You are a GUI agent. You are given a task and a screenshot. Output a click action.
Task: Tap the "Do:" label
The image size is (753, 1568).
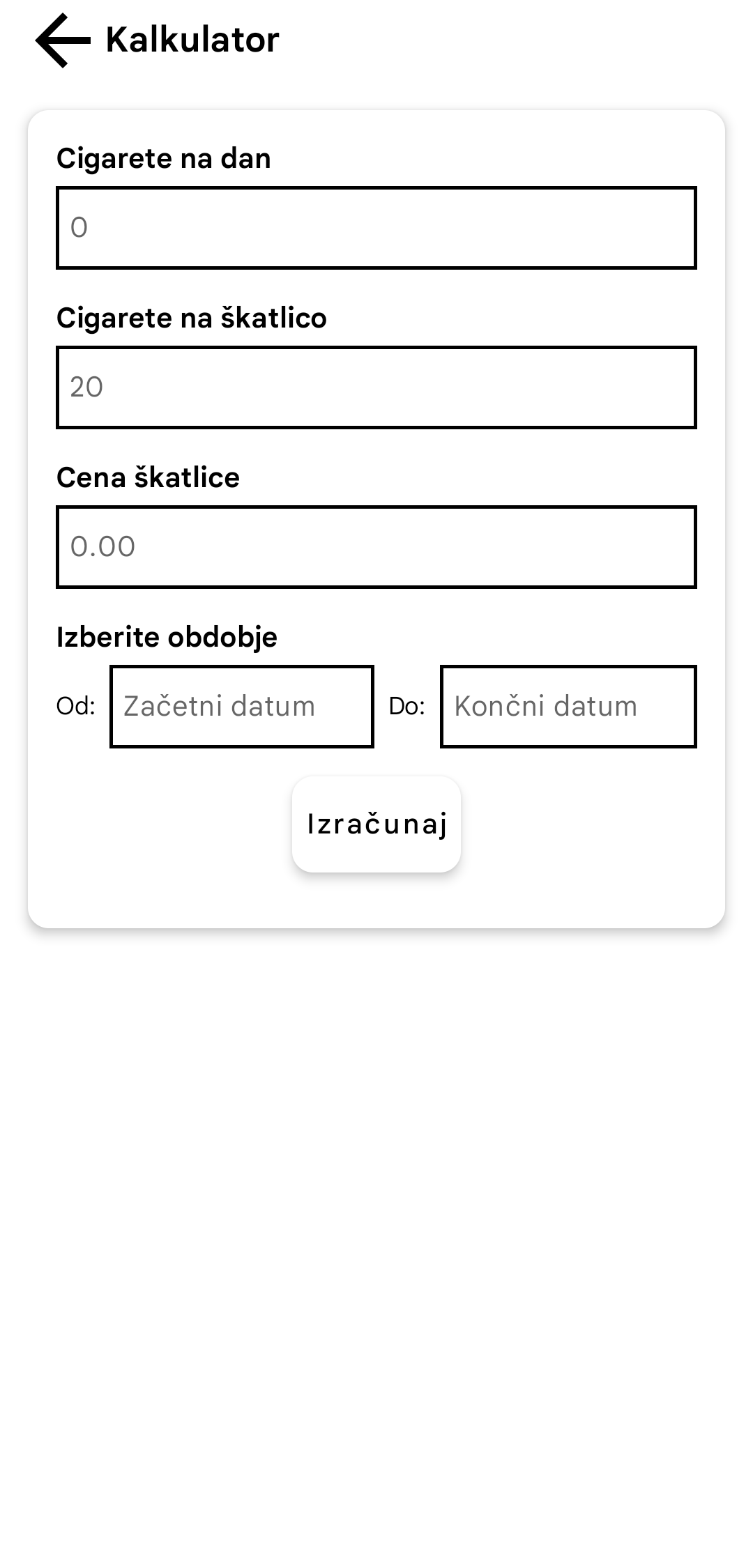(406, 707)
